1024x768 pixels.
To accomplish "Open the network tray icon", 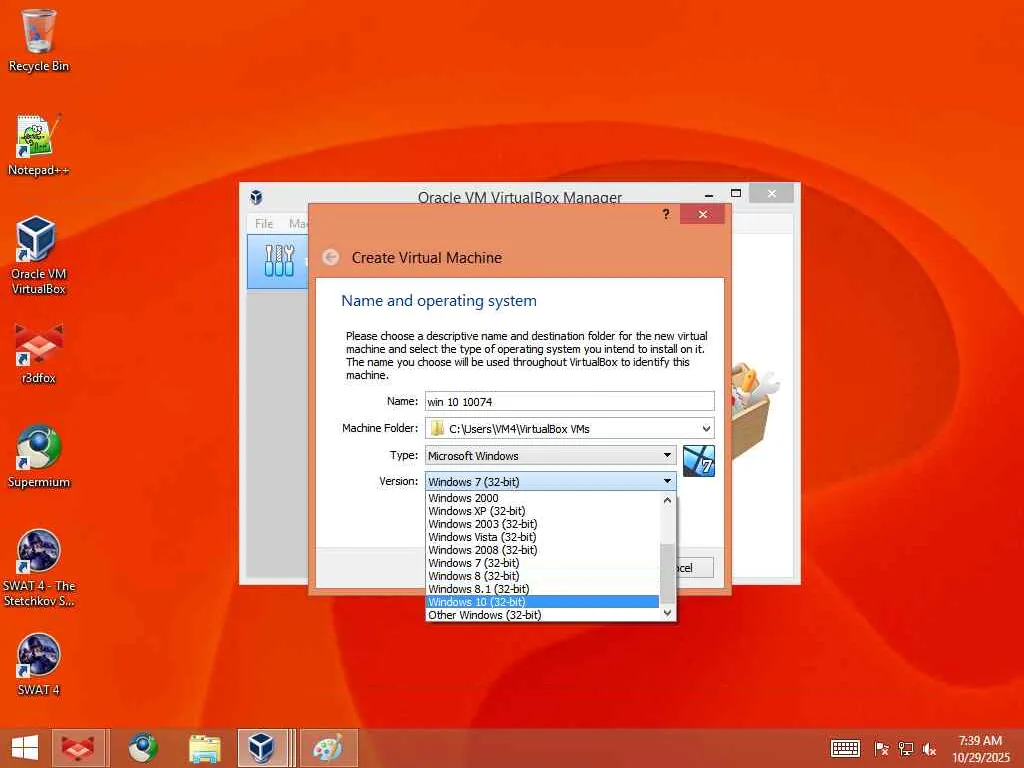I will [x=905, y=748].
